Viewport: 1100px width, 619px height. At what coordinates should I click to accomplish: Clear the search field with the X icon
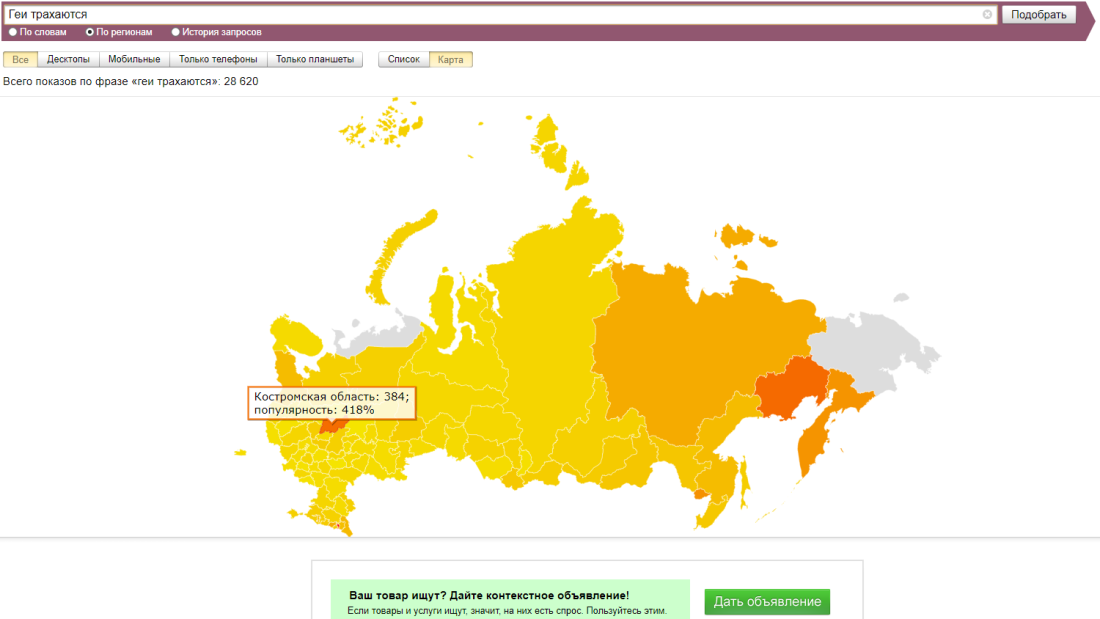[x=987, y=15]
